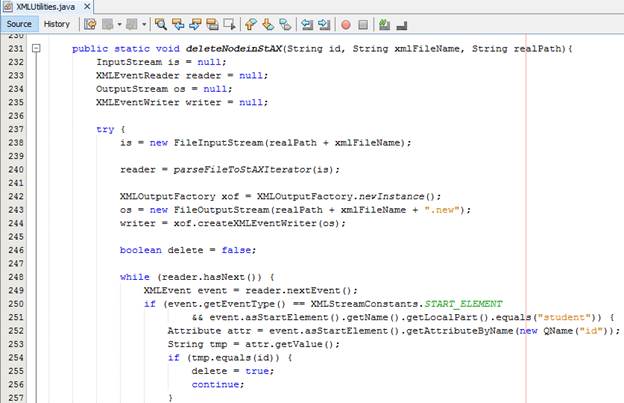Viewport: 624px width, 403px height.
Task: Toggle highlight search results
Action: (212, 25)
